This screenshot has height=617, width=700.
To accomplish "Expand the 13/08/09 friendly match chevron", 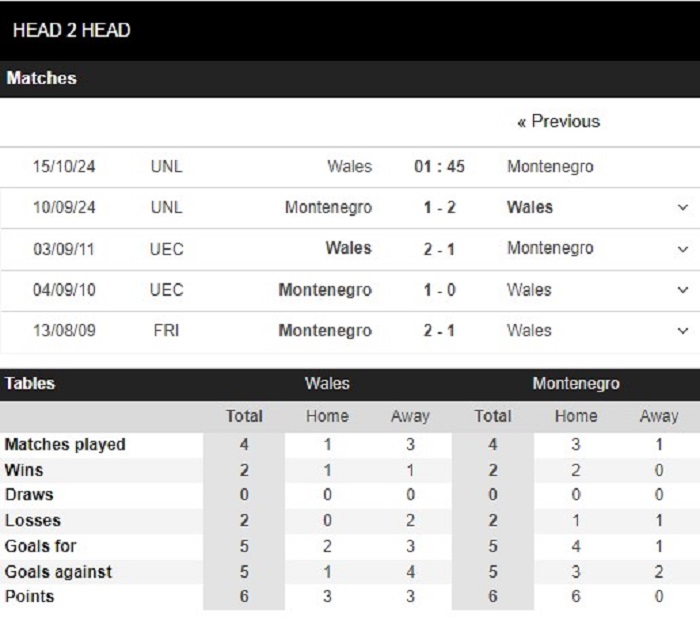I will [683, 331].
